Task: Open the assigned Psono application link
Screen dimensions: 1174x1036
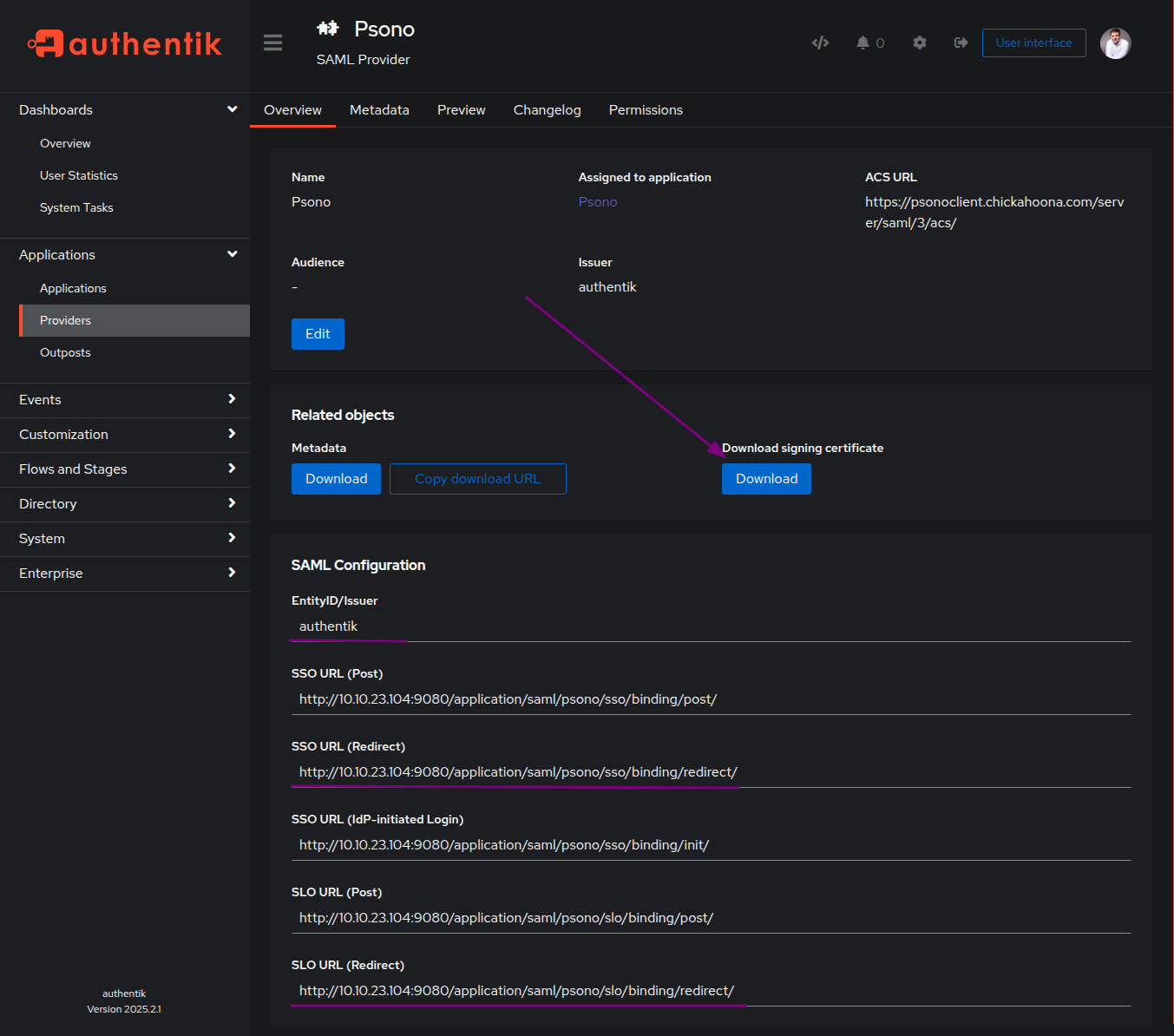Action: pos(598,201)
